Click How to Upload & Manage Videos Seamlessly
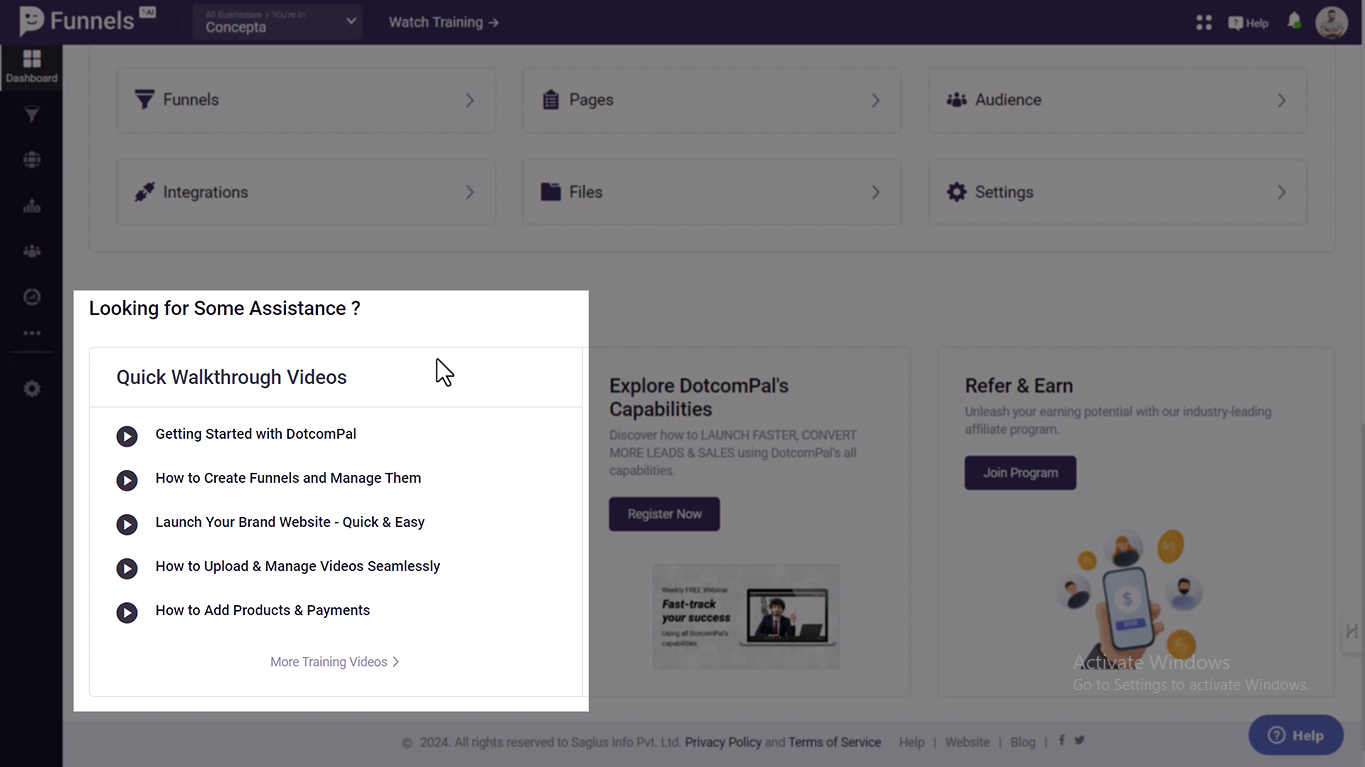Screen dimensions: 1365x767 tap(298, 566)
